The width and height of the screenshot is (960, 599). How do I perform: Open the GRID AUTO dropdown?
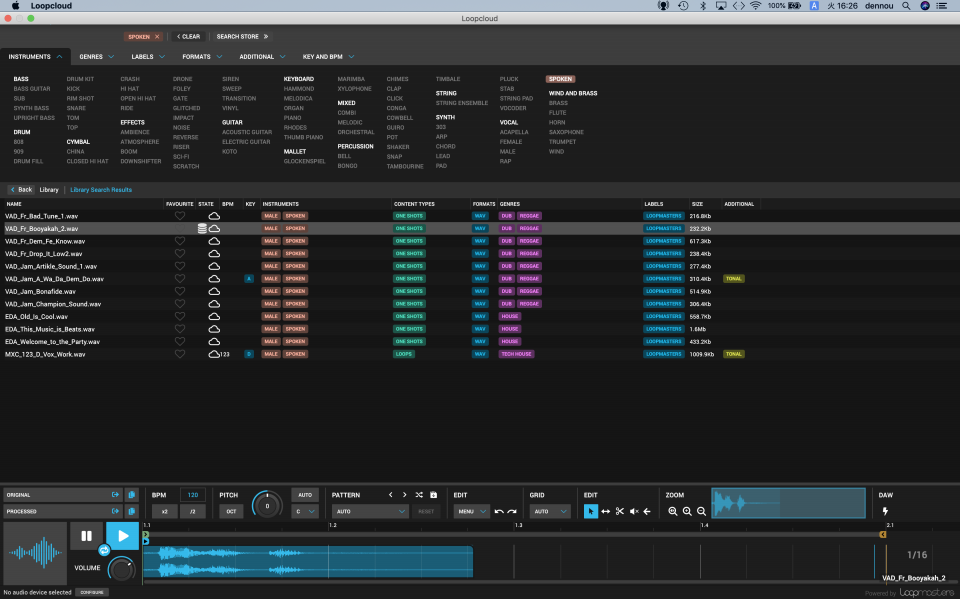point(549,511)
